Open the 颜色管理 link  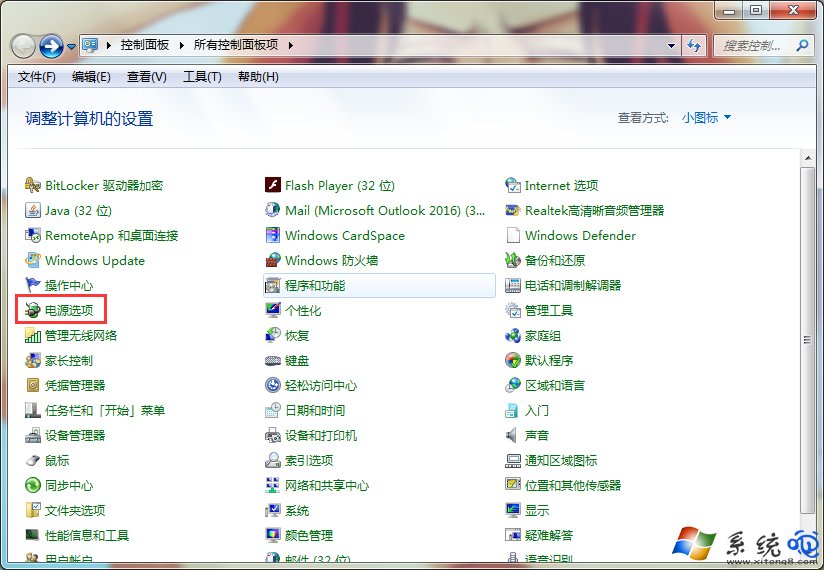[x=309, y=535]
